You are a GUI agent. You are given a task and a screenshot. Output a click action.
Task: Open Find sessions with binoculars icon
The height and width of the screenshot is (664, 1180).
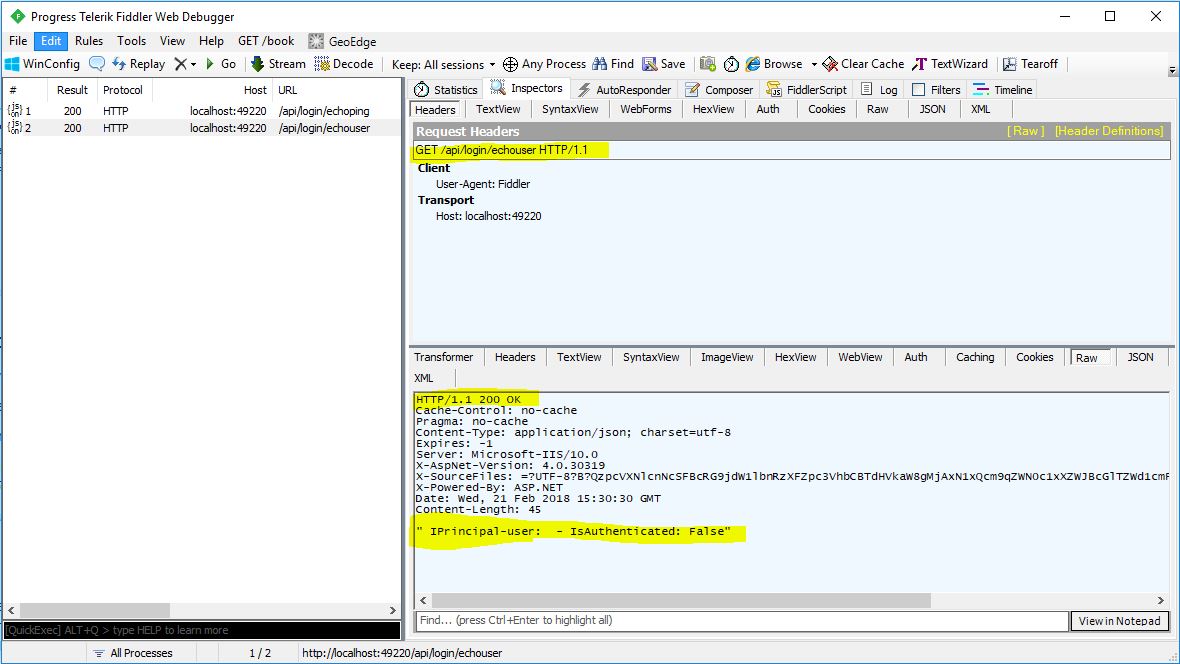(x=613, y=64)
